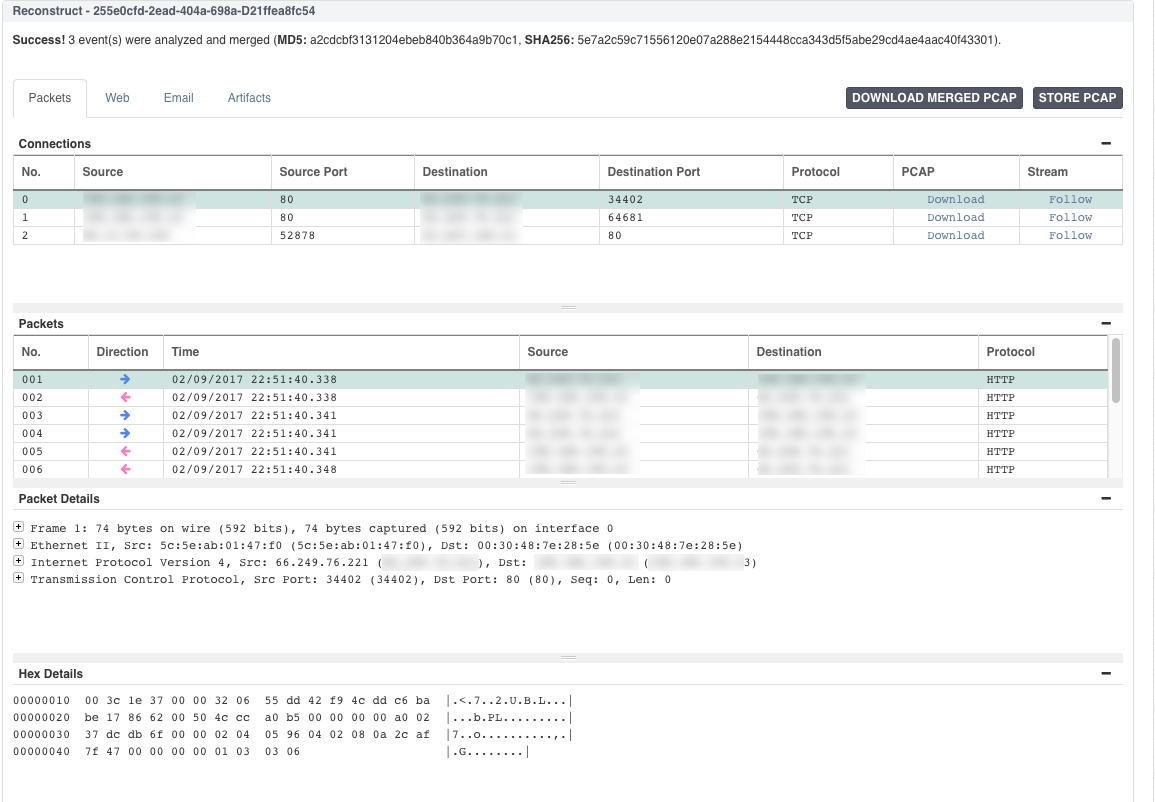Image resolution: width=1155 pixels, height=802 pixels.
Task: Follow stream of connection 2
Action: click(x=1070, y=236)
